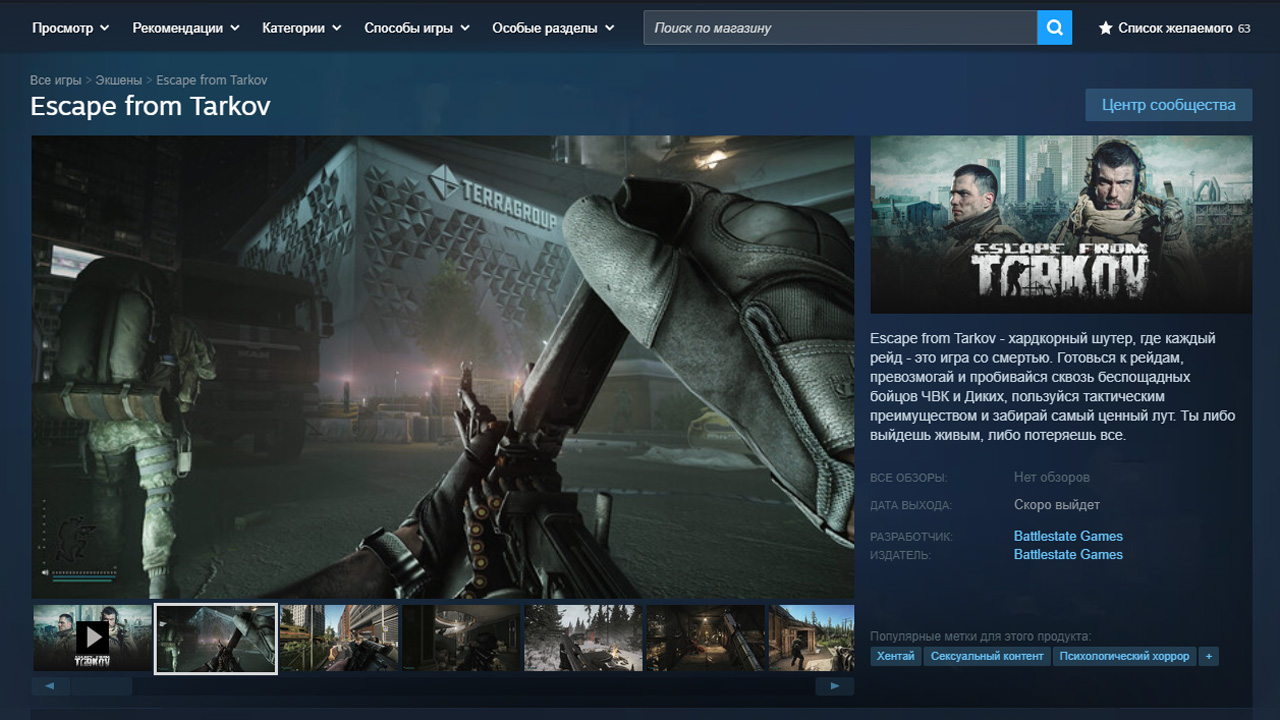Expand the Категории dropdown
This screenshot has width=1280, height=720.
click(x=301, y=28)
